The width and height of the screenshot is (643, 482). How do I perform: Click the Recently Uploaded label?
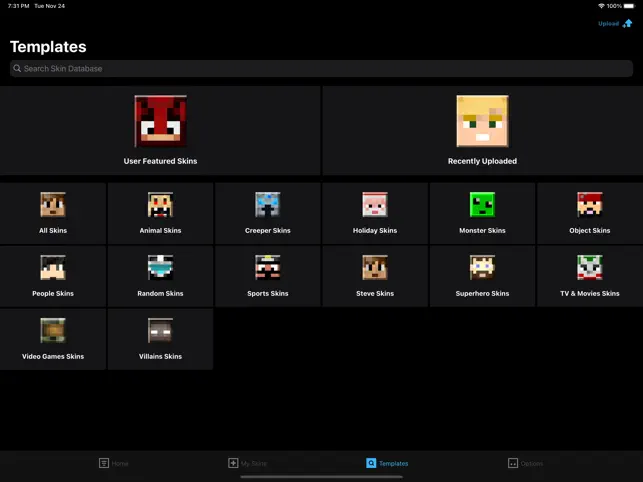(x=482, y=161)
